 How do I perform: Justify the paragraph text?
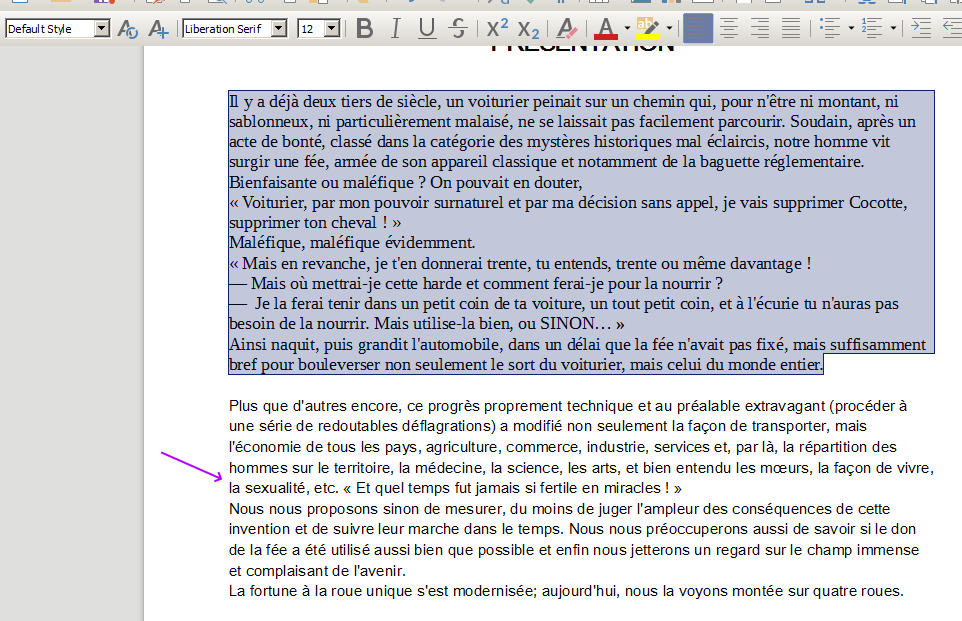[791, 29]
